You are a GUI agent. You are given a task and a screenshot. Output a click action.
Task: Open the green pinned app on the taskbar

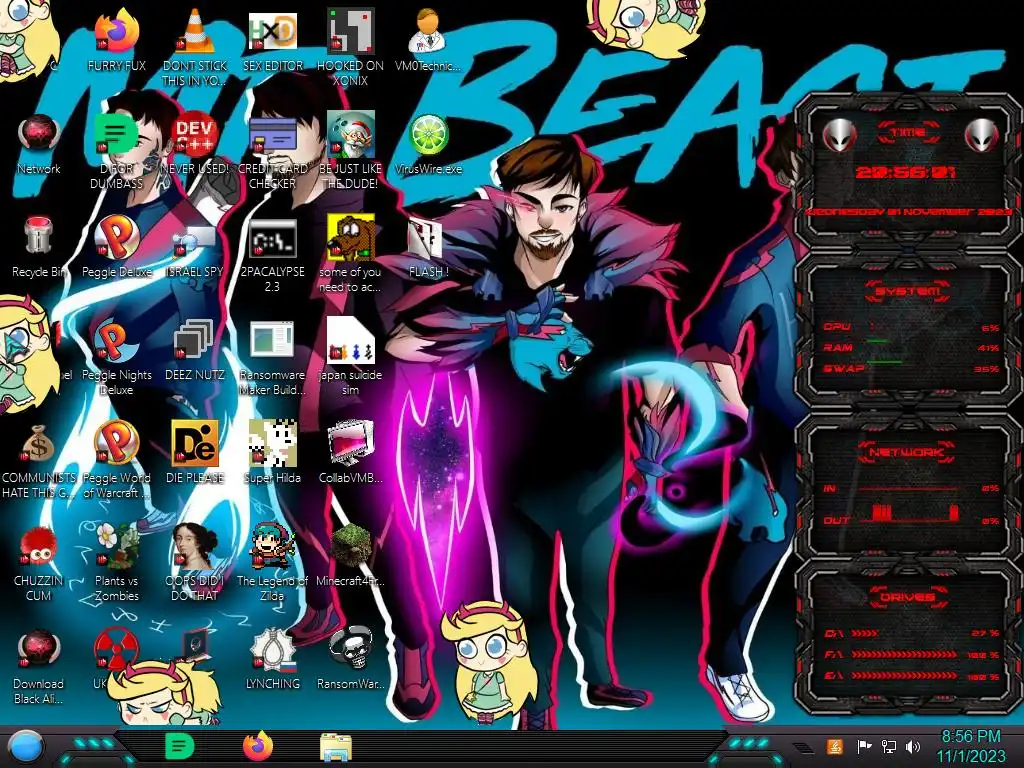(179, 746)
